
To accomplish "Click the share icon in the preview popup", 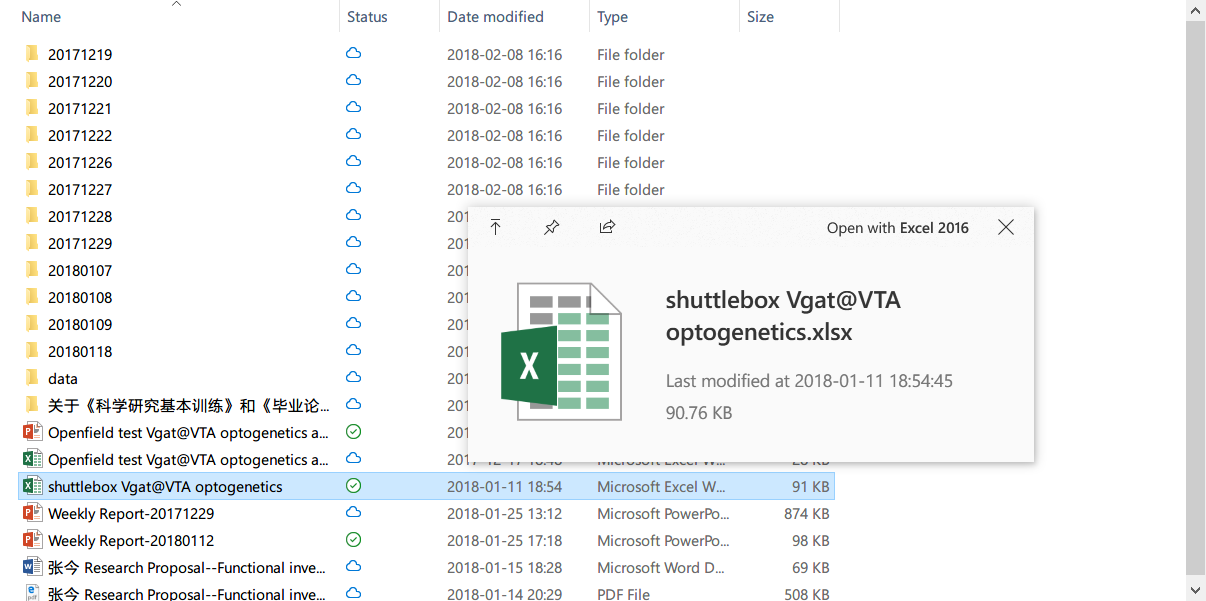I will tap(607, 227).
